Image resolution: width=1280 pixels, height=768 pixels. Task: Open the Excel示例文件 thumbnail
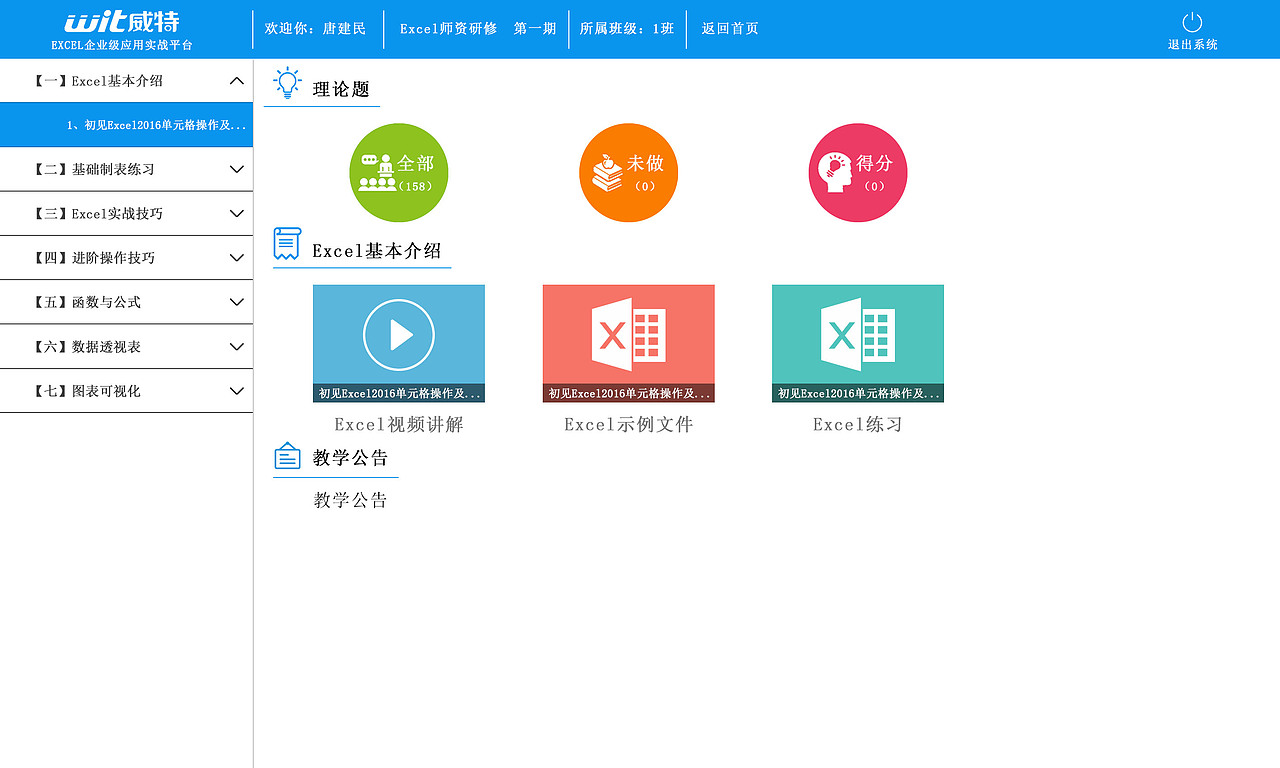[628, 343]
